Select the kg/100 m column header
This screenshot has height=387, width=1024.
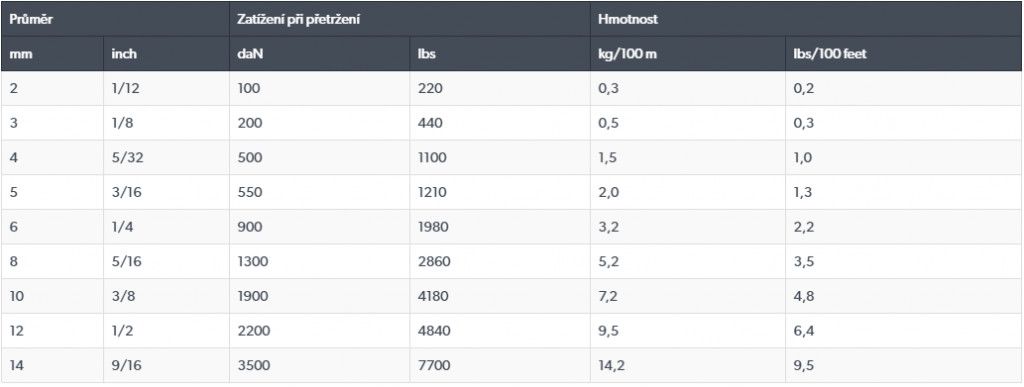(x=688, y=54)
